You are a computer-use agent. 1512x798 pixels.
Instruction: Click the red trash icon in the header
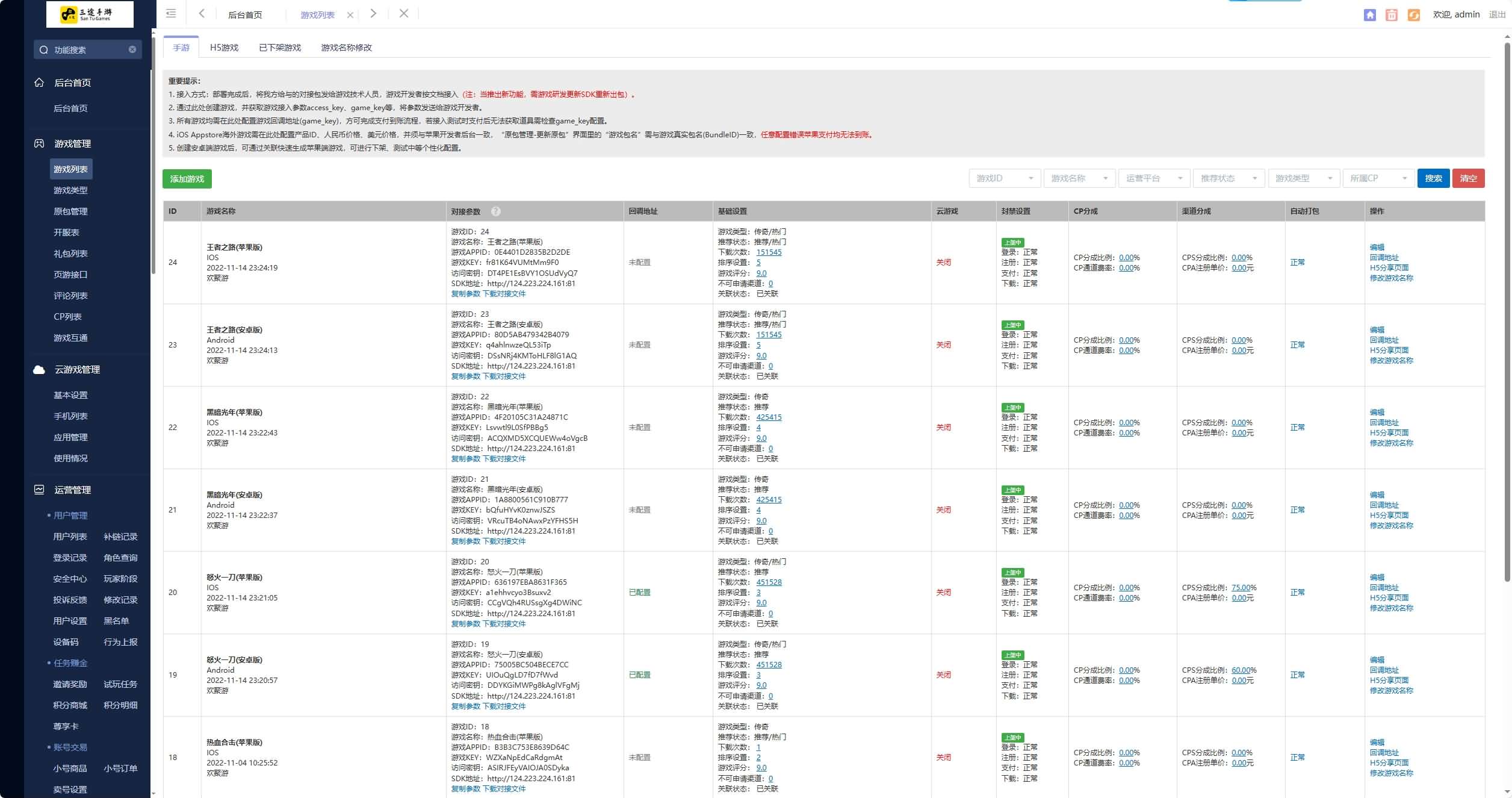coord(1391,15)
